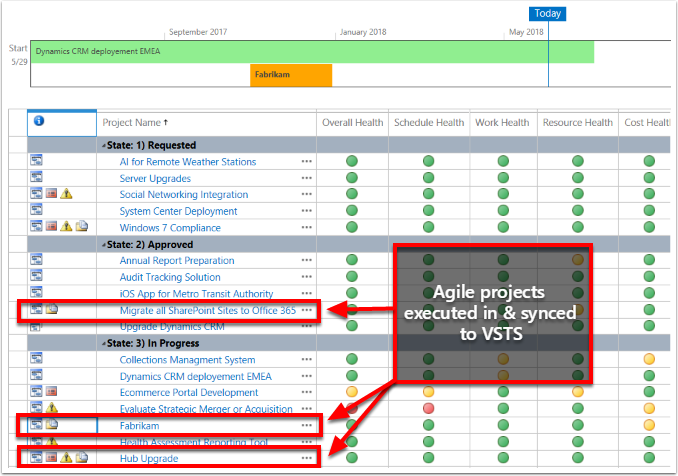Click documents icon in Fabrikam row

[x=52, y=424]
